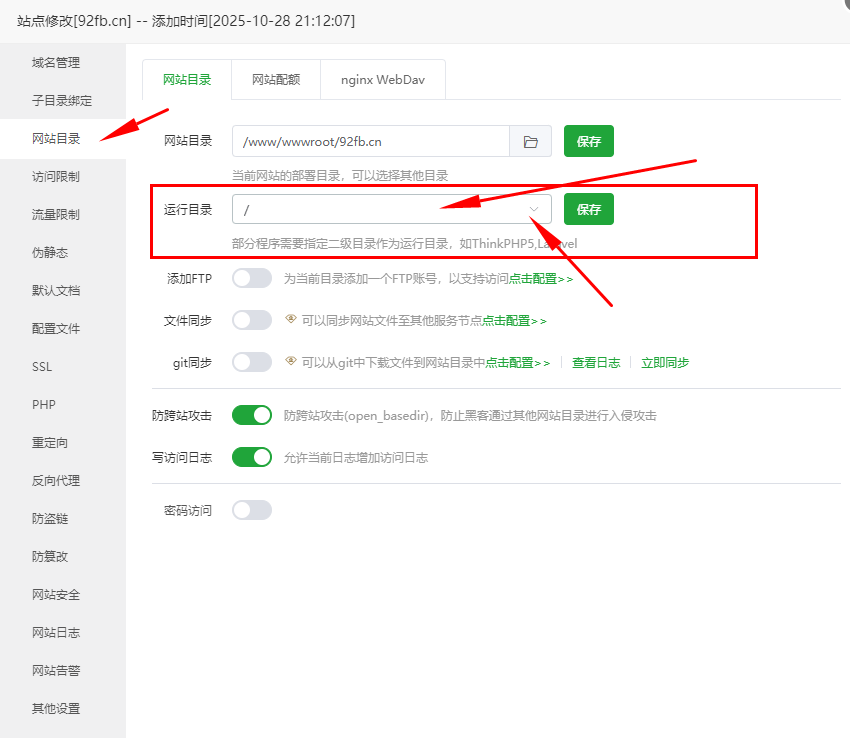Image resolution: width=850 pixels, height=738 pixels.
Task: Open the nginx WebDav tab
Action: click(x=382, y=80)
